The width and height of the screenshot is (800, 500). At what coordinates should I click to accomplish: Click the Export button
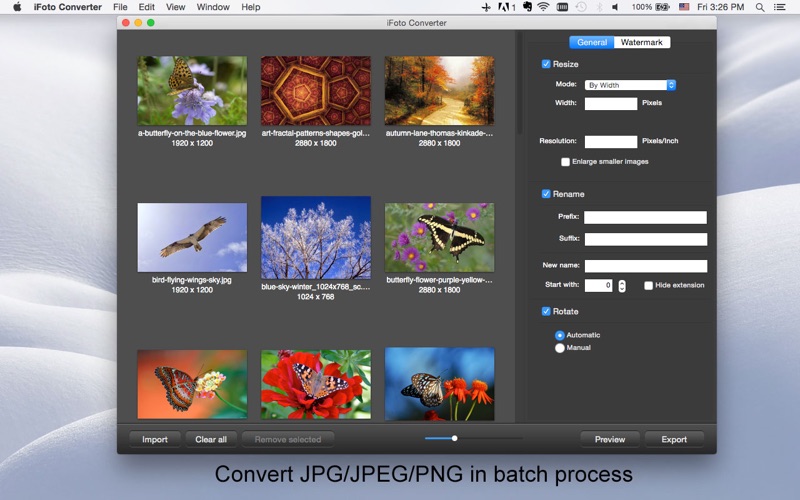pos(674,439)
